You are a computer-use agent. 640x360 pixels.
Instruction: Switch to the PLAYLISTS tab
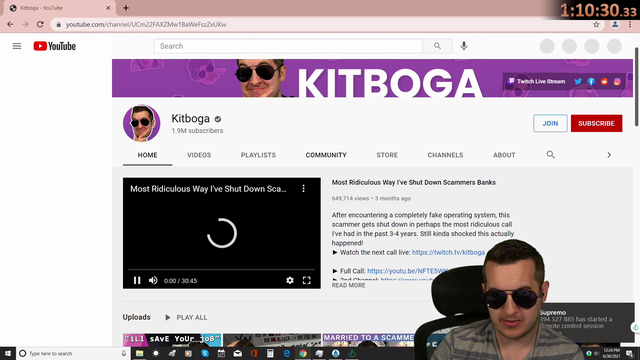258,155
